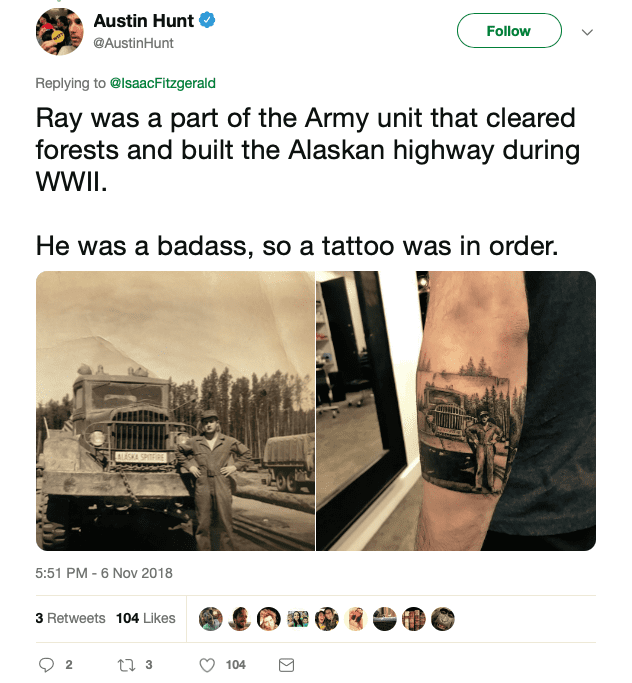Open the @AustinHunt handle link
Screen dimensions: 632x683
tap(133, 43)
